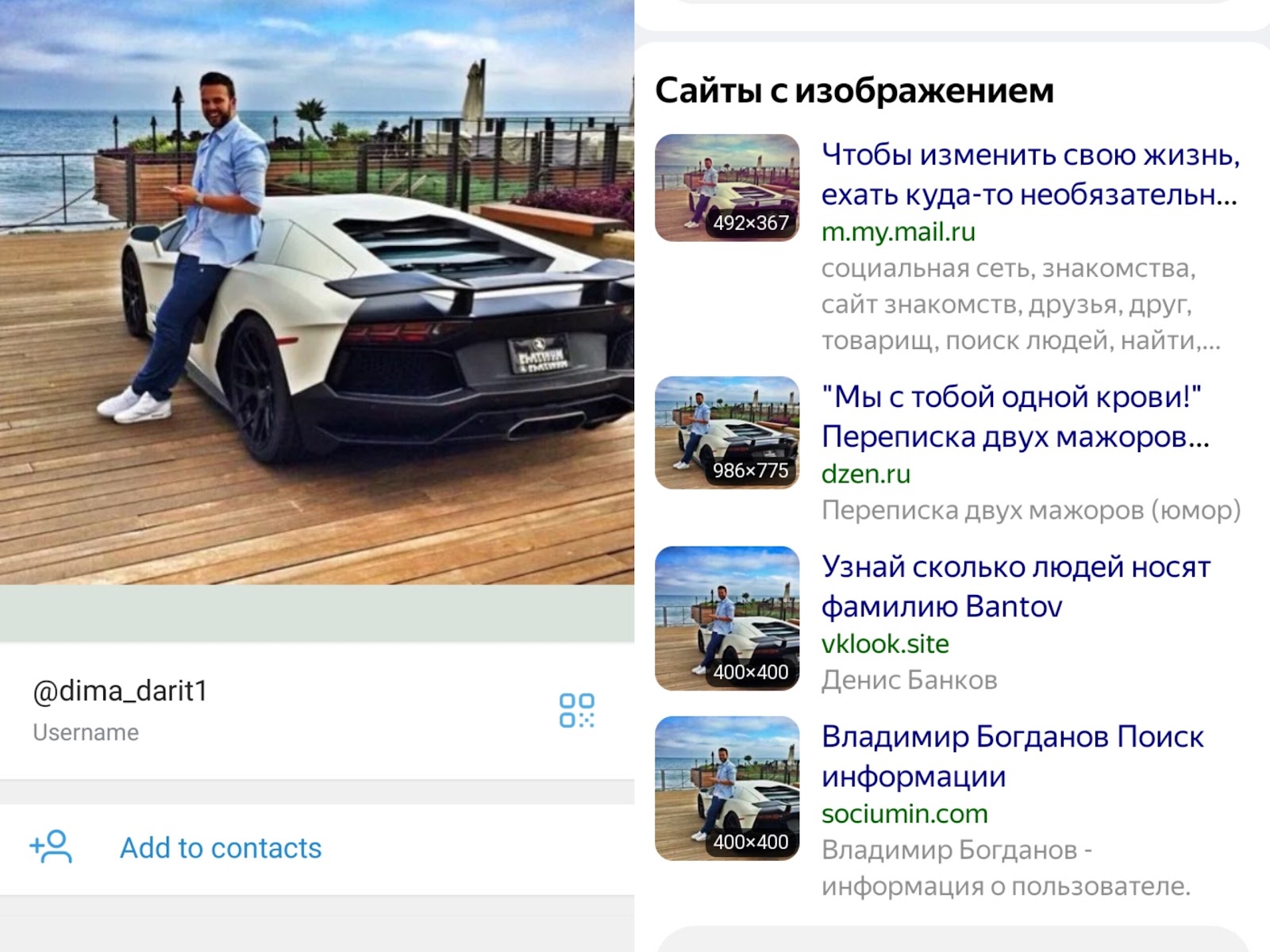Open the 986×775 image thumbnail
The height and width of the screenshot is (952, 1270).
pyautogui.click(x=727, y=432)
